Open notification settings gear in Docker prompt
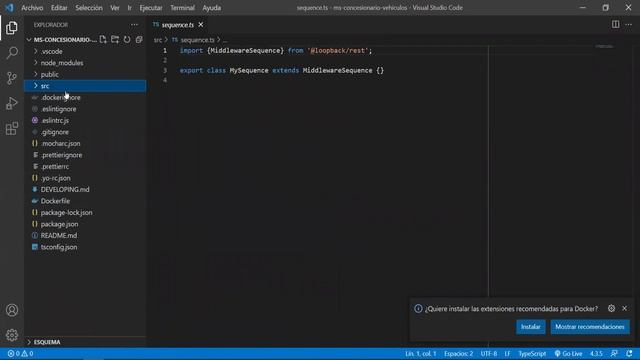 tap(611, 309)
